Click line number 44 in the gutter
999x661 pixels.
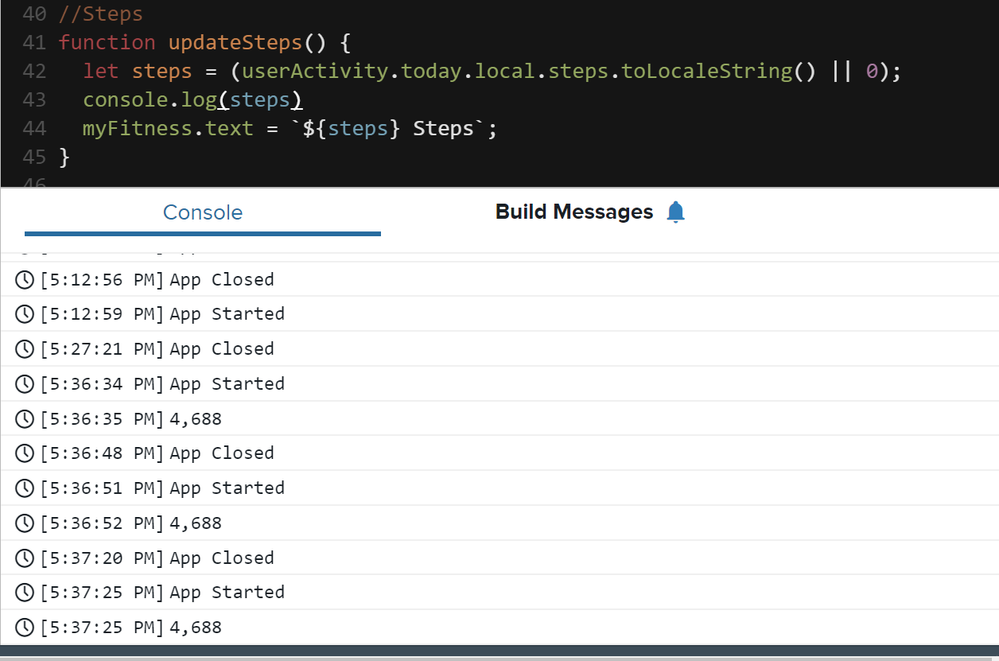click(34, 129)
